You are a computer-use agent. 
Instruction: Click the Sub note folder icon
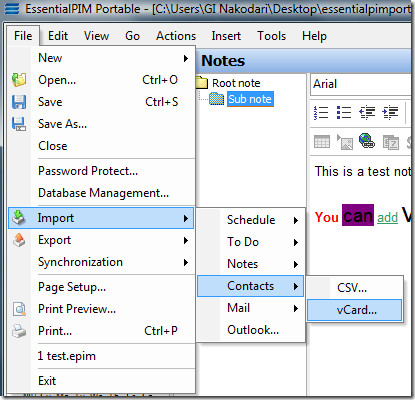[217, 99]
